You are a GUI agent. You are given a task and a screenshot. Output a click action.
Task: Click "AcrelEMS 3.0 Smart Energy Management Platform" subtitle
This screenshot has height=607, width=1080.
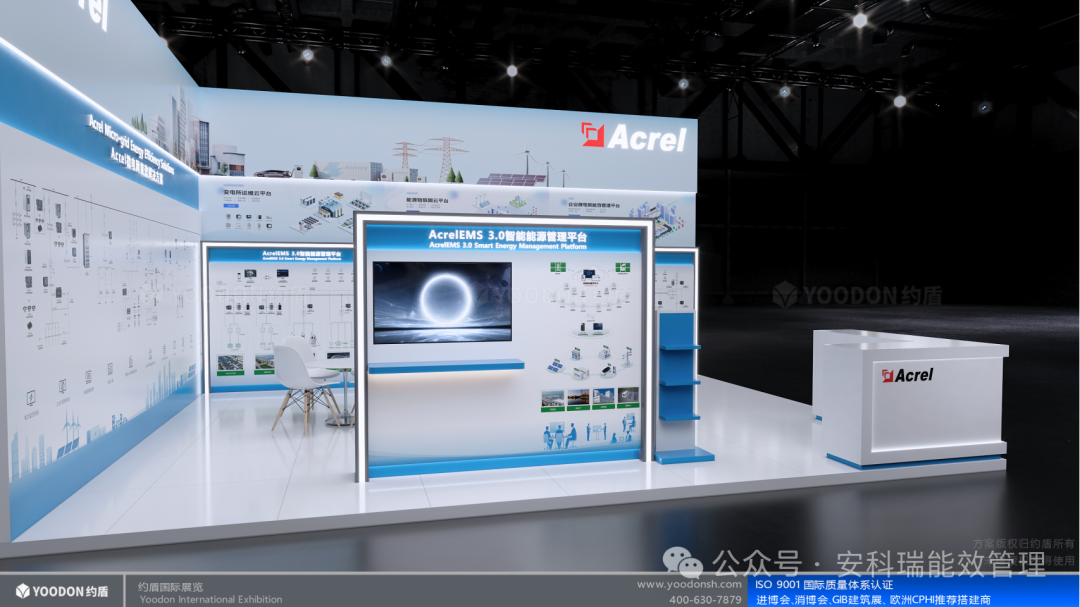[508, 245]
